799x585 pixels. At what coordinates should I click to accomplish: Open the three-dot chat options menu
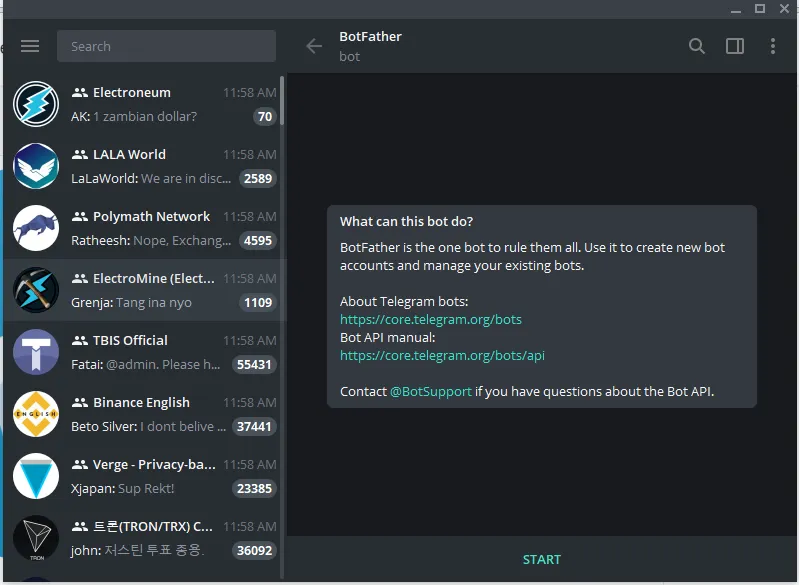[x=773, y=46]
